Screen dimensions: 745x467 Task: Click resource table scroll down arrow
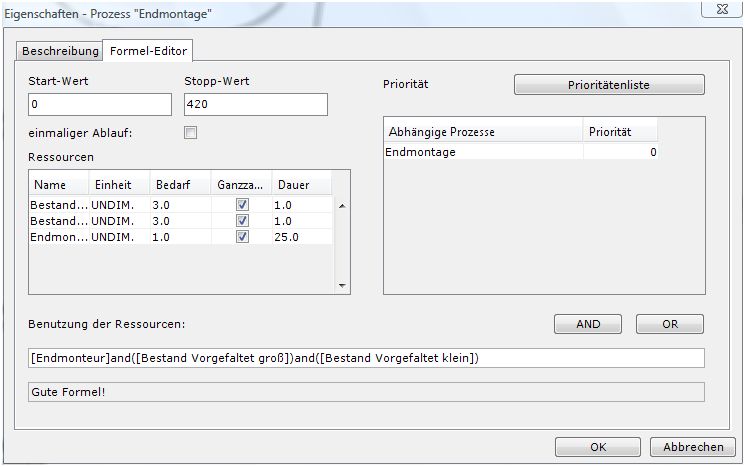click(343, 285)
